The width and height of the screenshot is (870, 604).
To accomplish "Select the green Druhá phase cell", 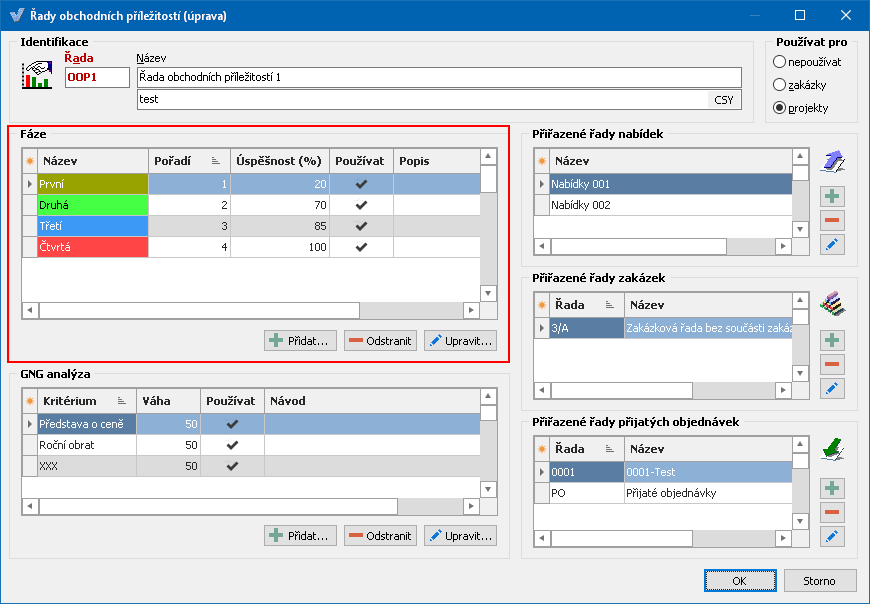I will coord(93,205).
